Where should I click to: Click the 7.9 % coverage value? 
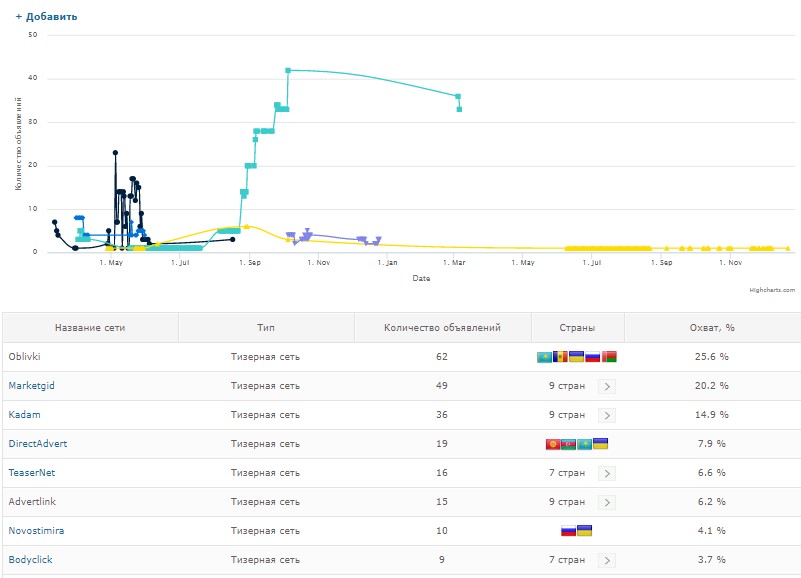point(712,444)
